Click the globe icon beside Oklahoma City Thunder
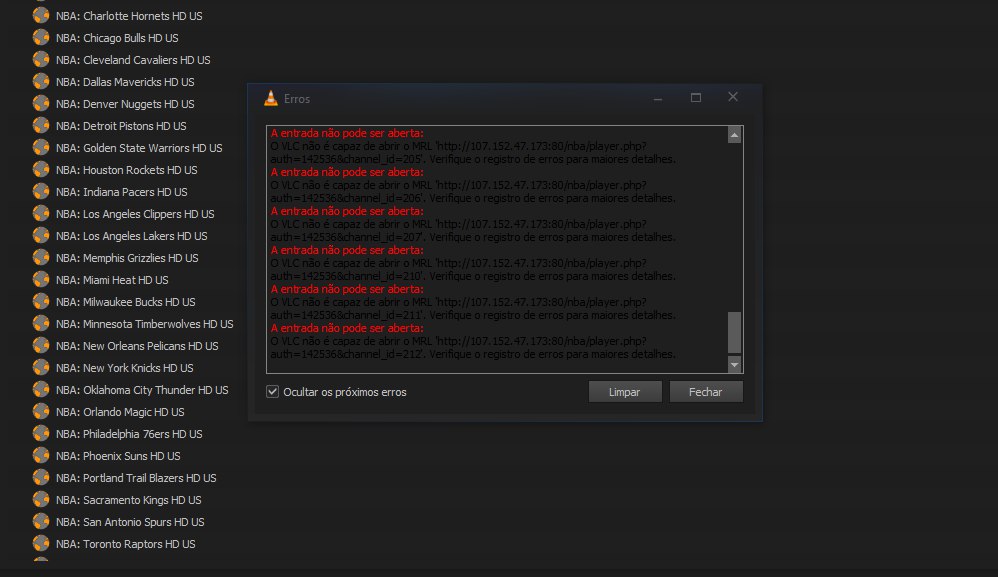 click(41, 389)
